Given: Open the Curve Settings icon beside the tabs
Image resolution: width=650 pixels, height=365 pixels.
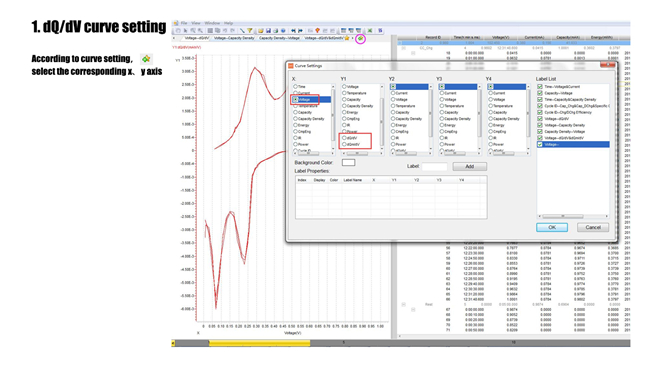Looking at the screenshot, I should click(361, 38).
